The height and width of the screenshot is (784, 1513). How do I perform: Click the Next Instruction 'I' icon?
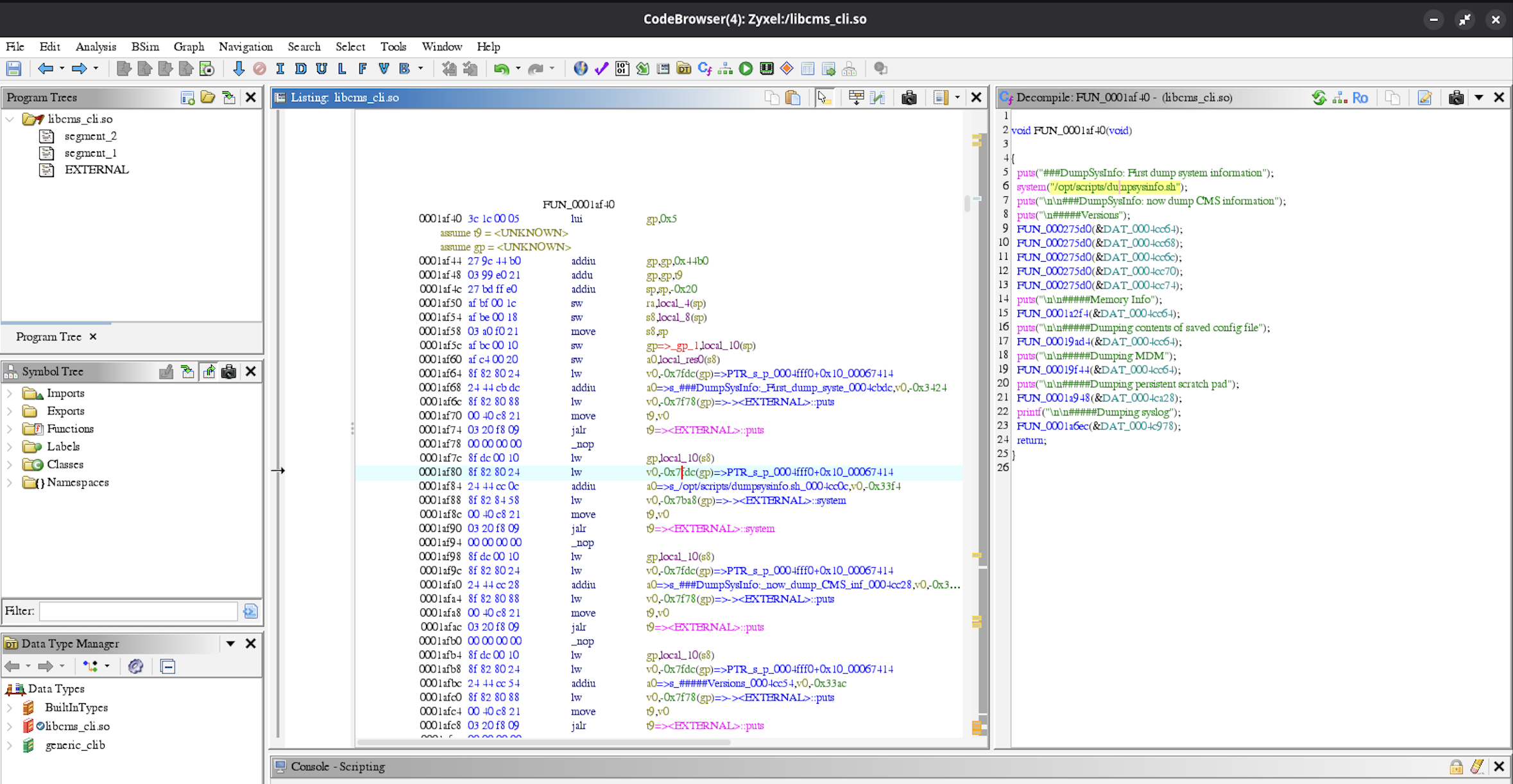(280, 69)
